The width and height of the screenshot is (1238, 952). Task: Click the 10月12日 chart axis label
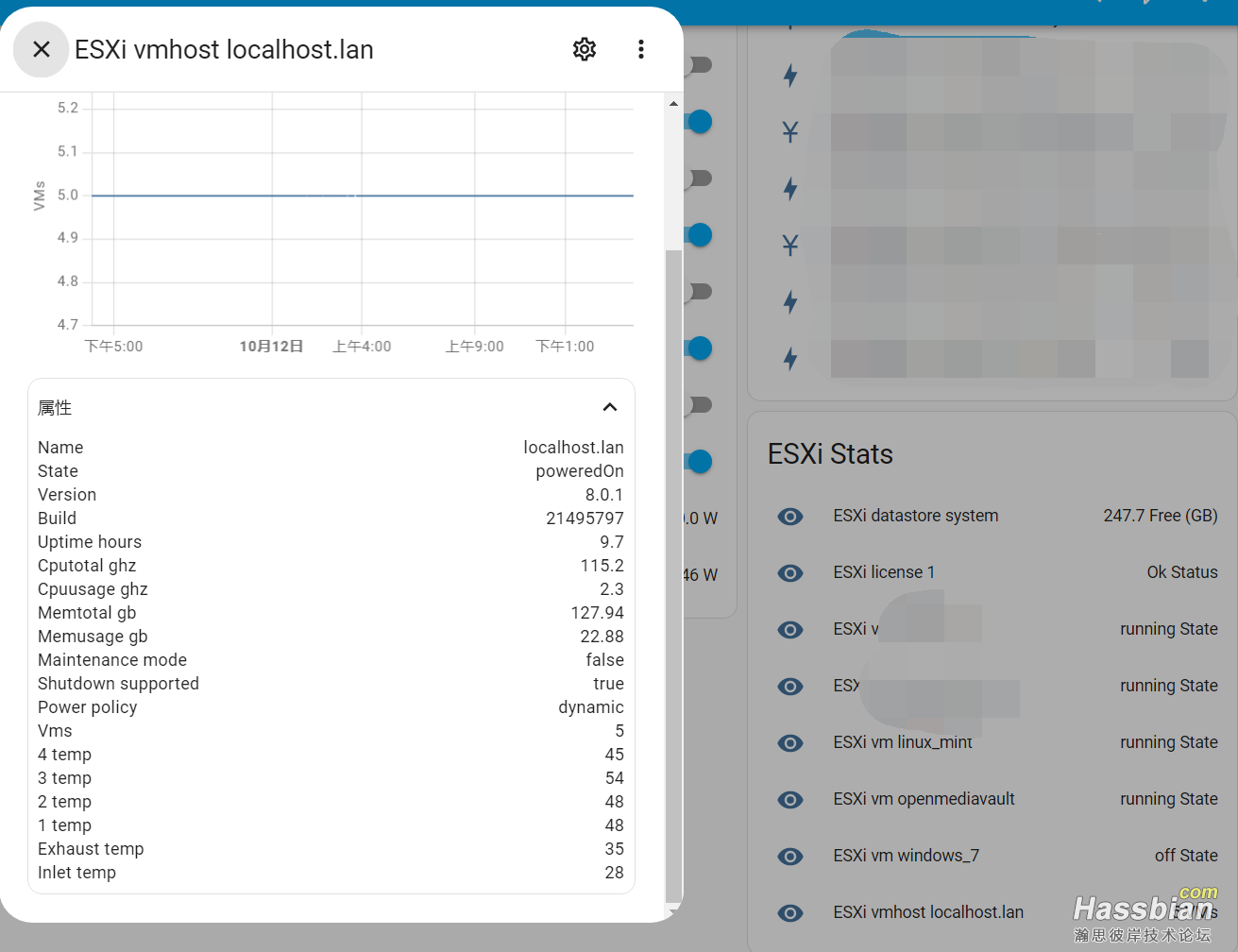click(x=271, y=347)
